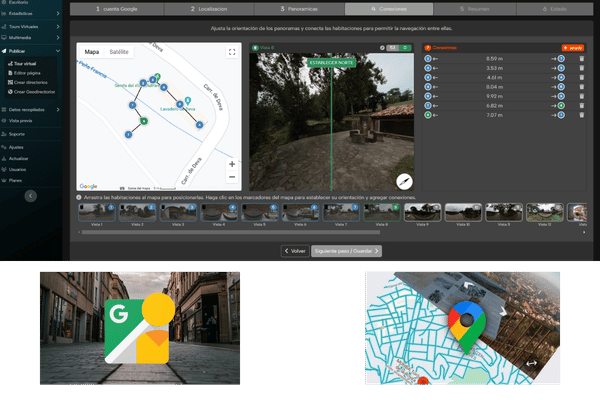600x400 pixels.
Task: Click the Google Maps pin logo image
Action: (x=463, y=328)
